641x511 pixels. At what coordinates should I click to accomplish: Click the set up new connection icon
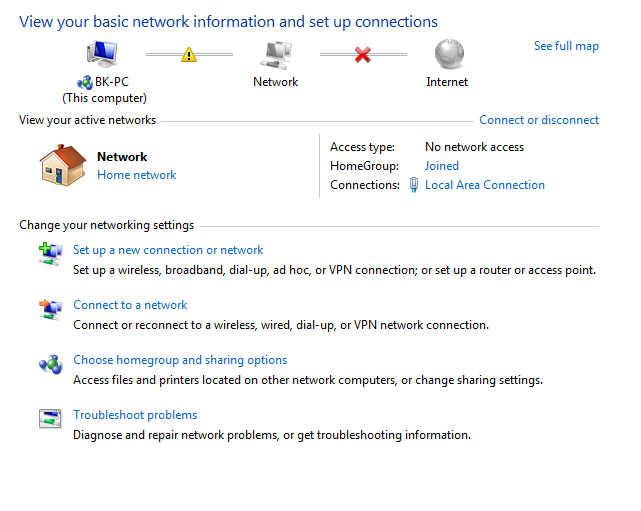click(51, 253)
